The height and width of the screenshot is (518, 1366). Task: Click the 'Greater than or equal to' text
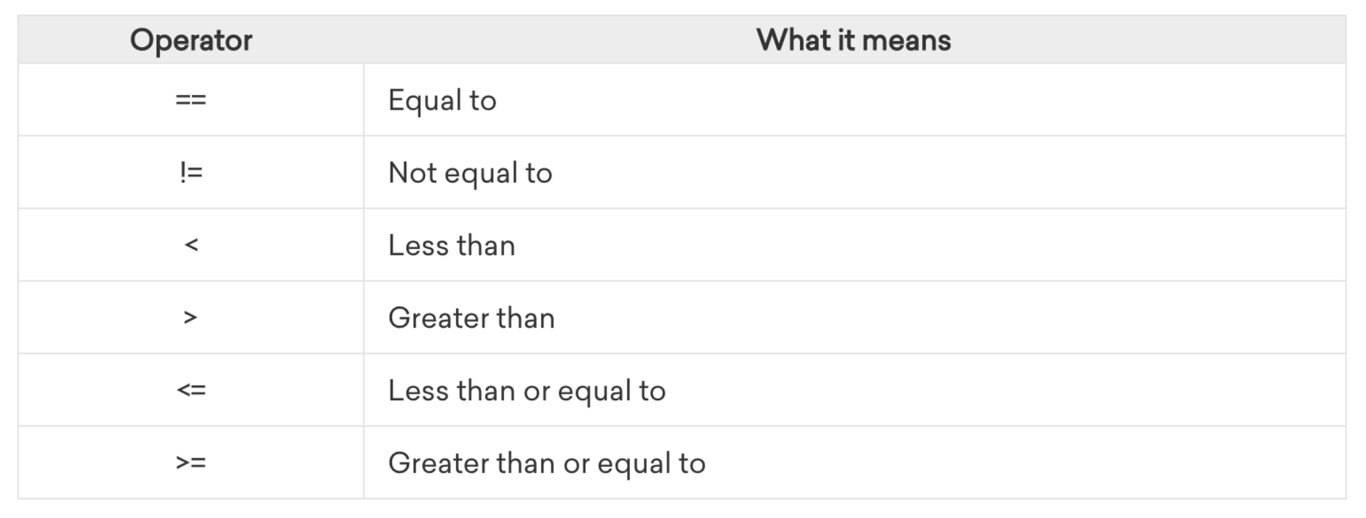(x=547, y=463)
